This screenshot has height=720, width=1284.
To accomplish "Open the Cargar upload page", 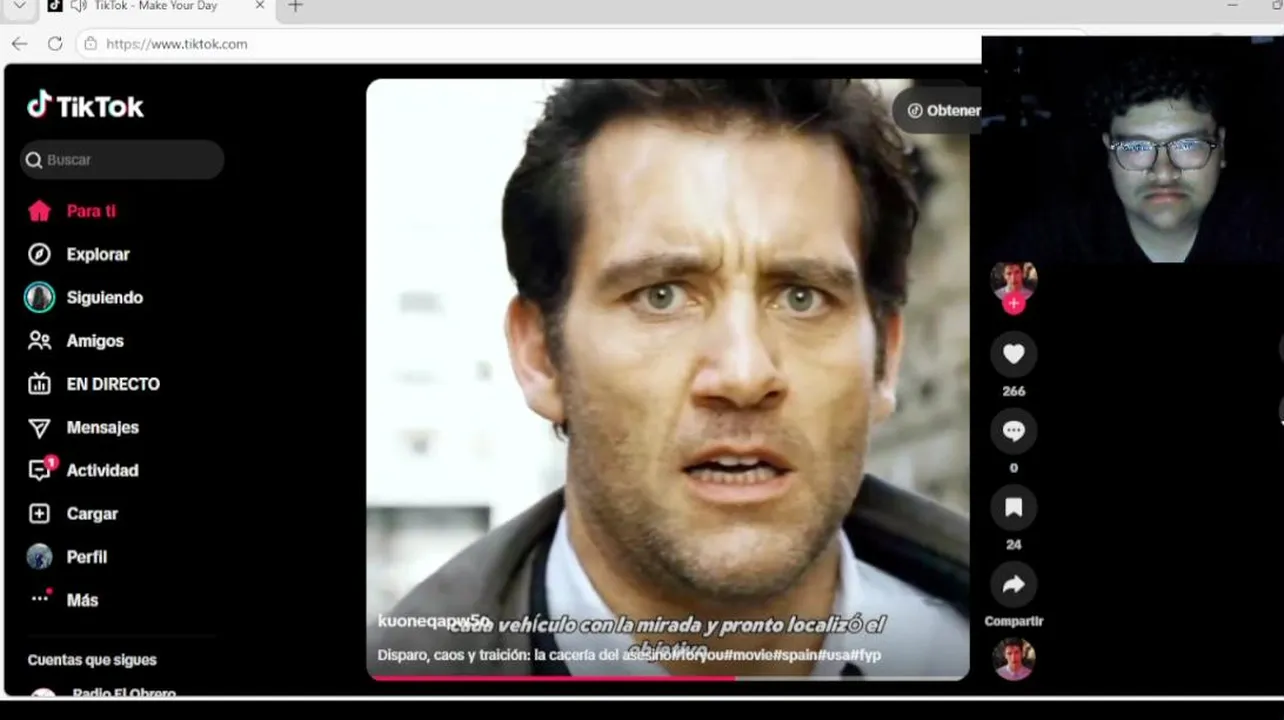I will coord(90,513).
